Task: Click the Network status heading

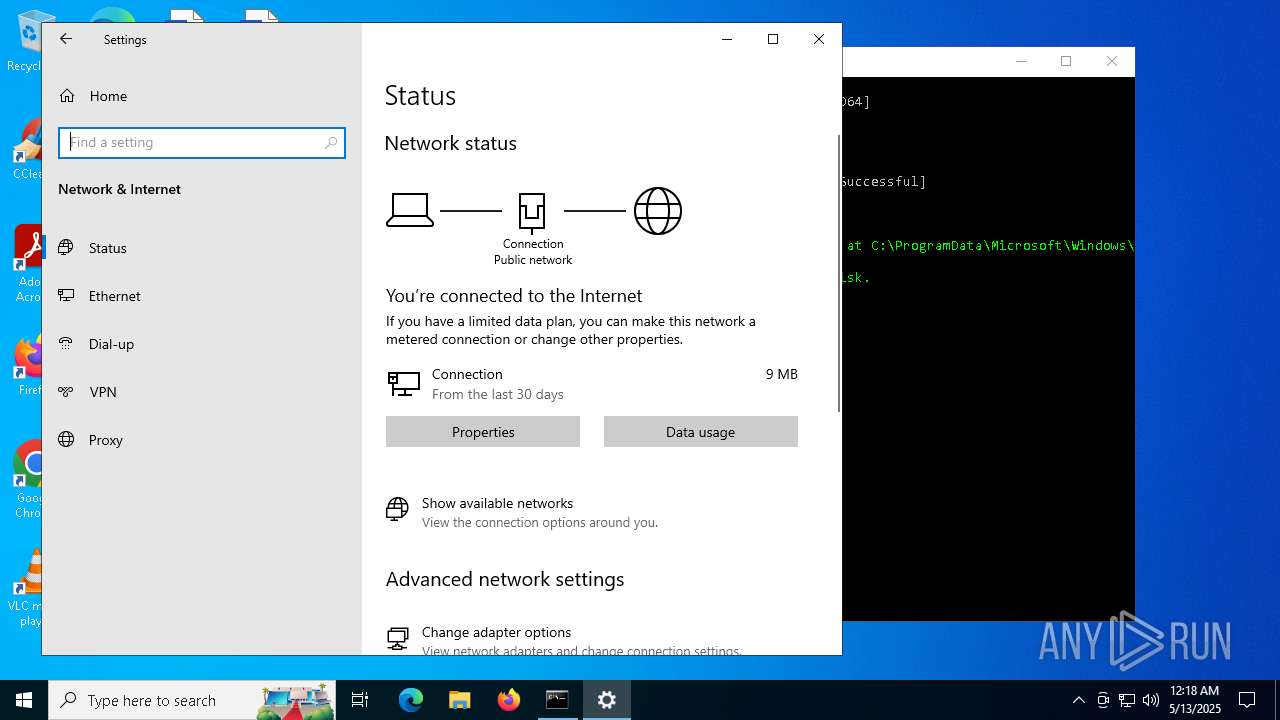Action: [x=450, y=143]
